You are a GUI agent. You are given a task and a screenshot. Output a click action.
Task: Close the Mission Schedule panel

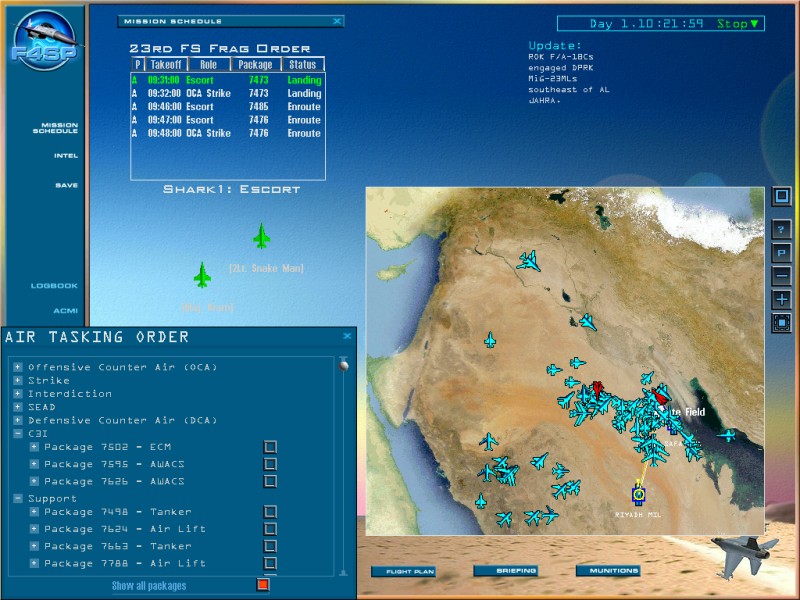coord(337,21)
